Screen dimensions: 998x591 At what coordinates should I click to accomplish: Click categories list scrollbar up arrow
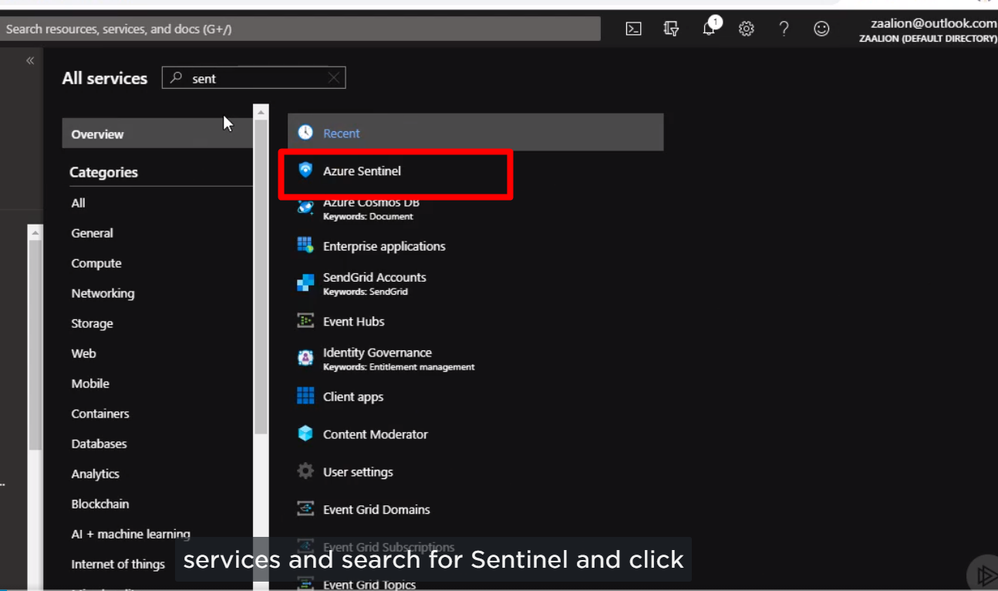[x=260, y=112]
